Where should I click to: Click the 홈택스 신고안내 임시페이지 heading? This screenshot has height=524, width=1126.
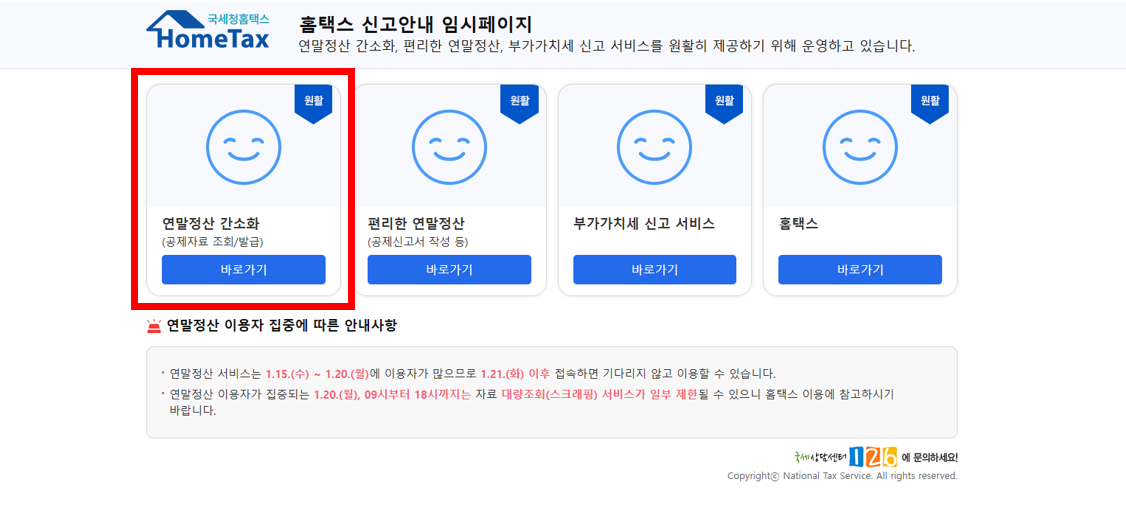415,24
